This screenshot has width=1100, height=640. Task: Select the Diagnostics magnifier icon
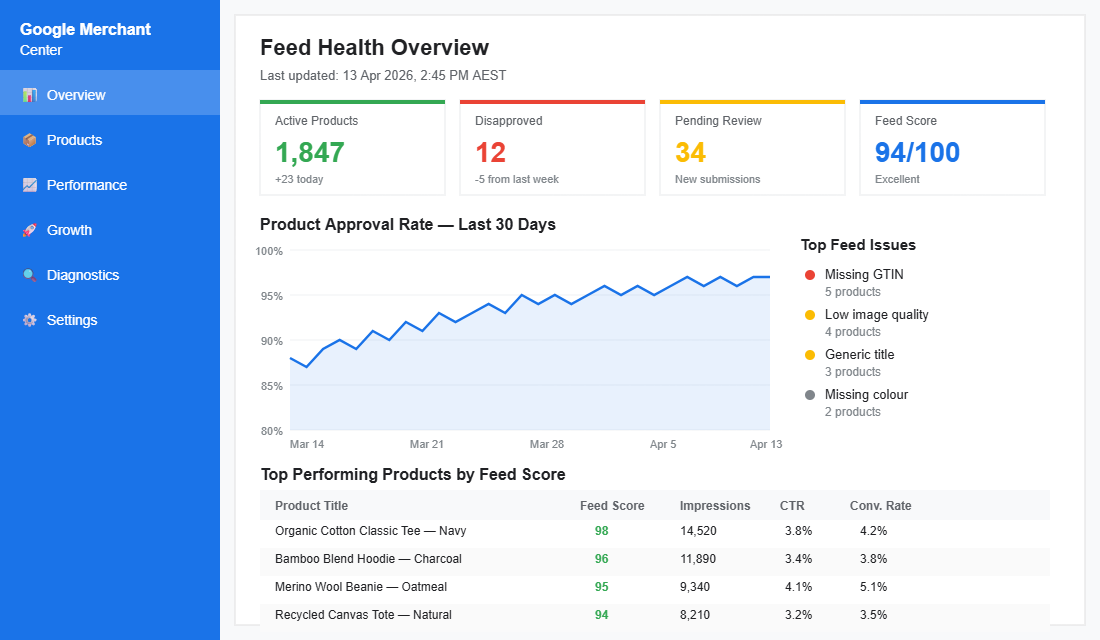(x=30, y=275)
